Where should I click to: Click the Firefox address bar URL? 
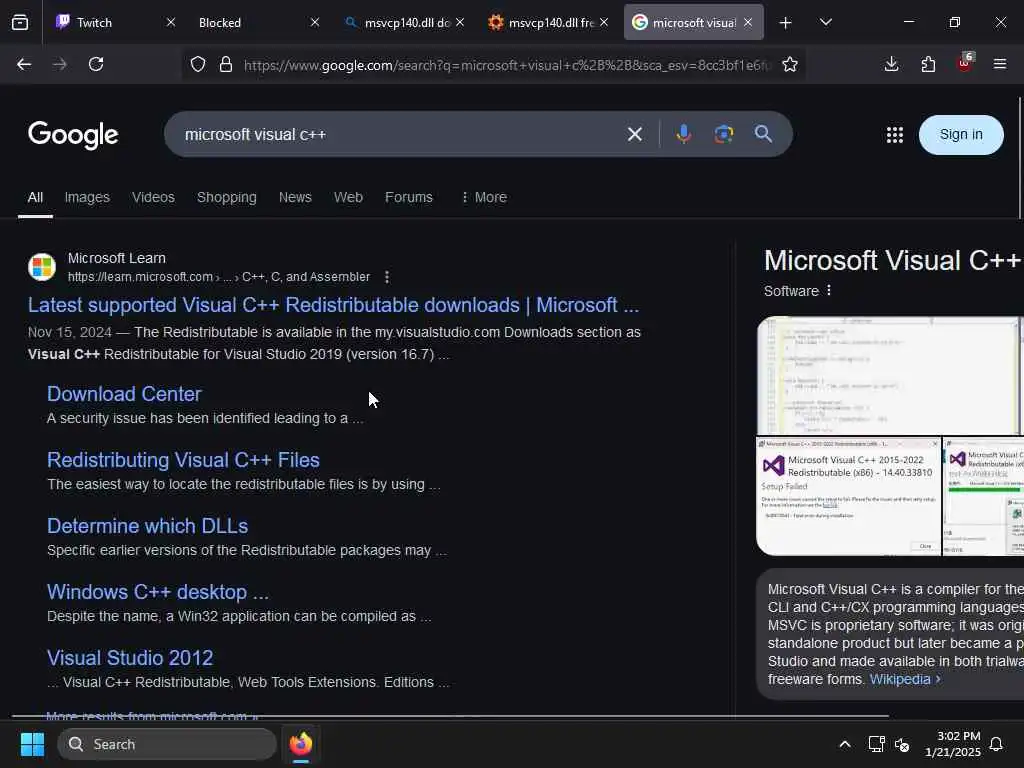coord(507,65)
